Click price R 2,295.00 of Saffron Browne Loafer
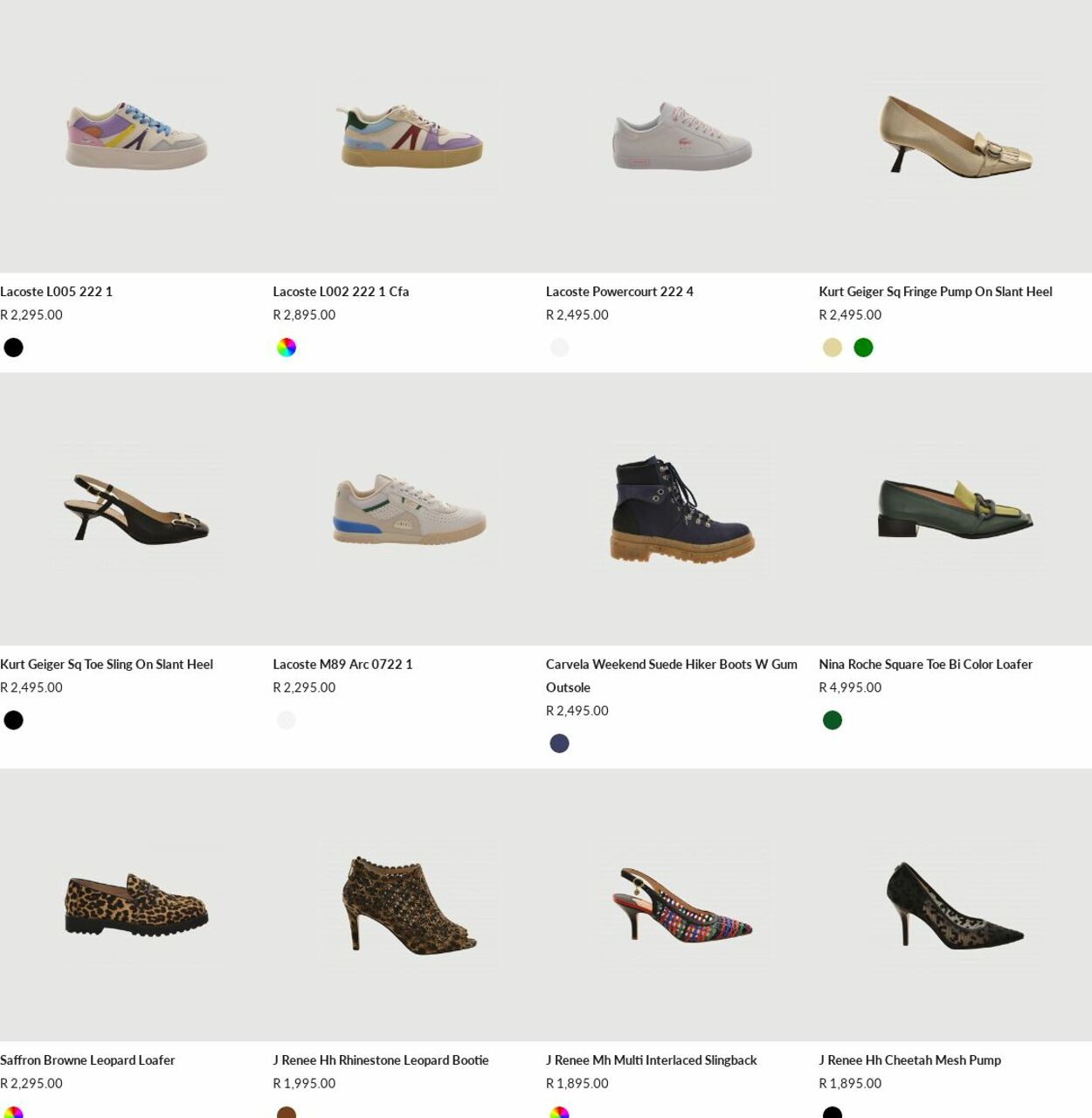 [31, 1084]
